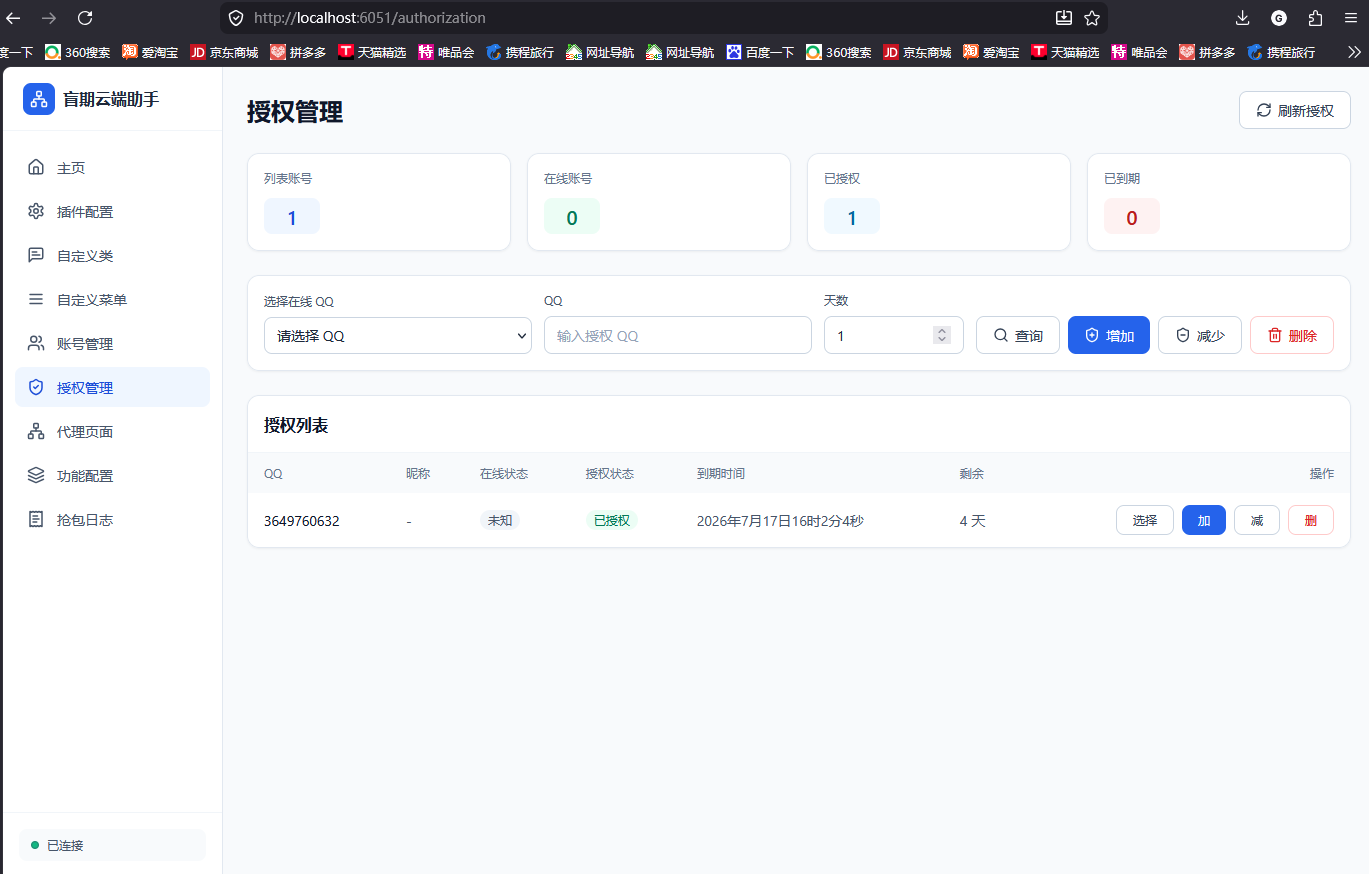Click the 已授权 count card
The height and width of the screenshot is (874, 1369).
939,202
